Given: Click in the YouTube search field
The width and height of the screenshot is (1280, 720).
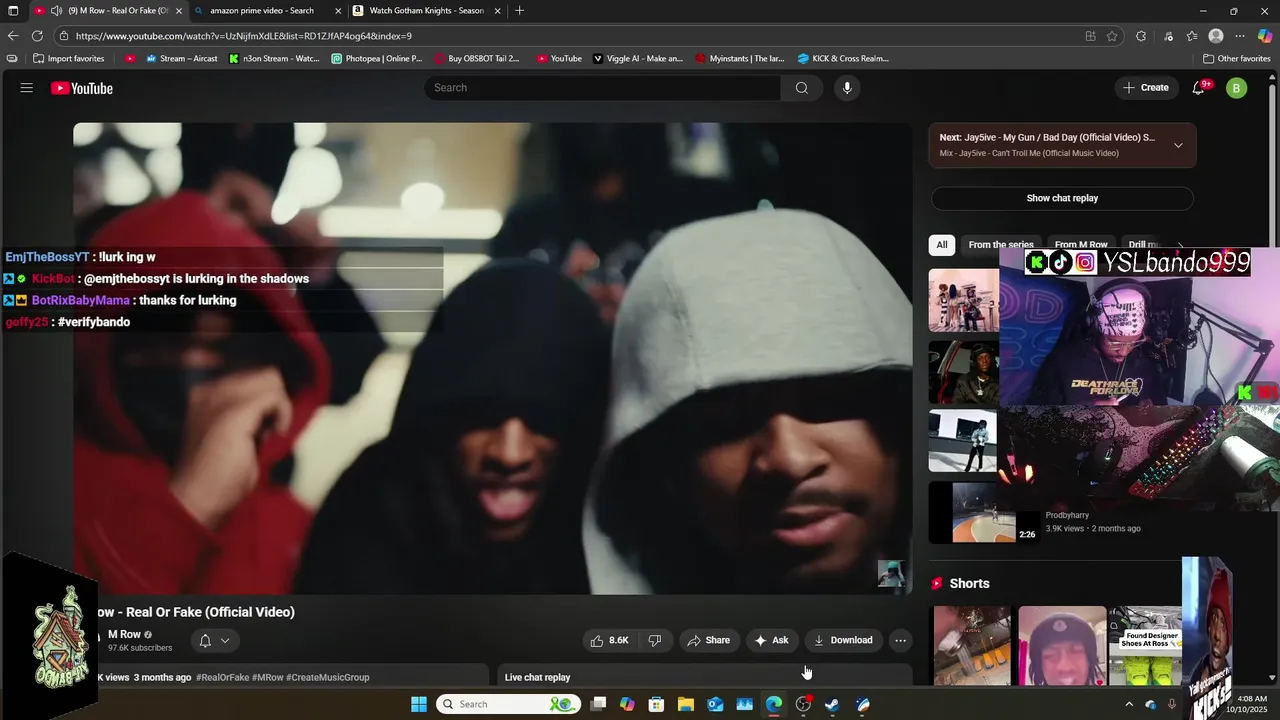Looking at the screenshot, I should [x=603, y=88].
